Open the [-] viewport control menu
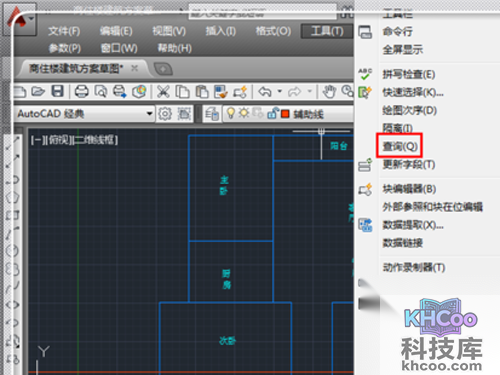The width and height of the screenshot is (500, 375). 38,140
